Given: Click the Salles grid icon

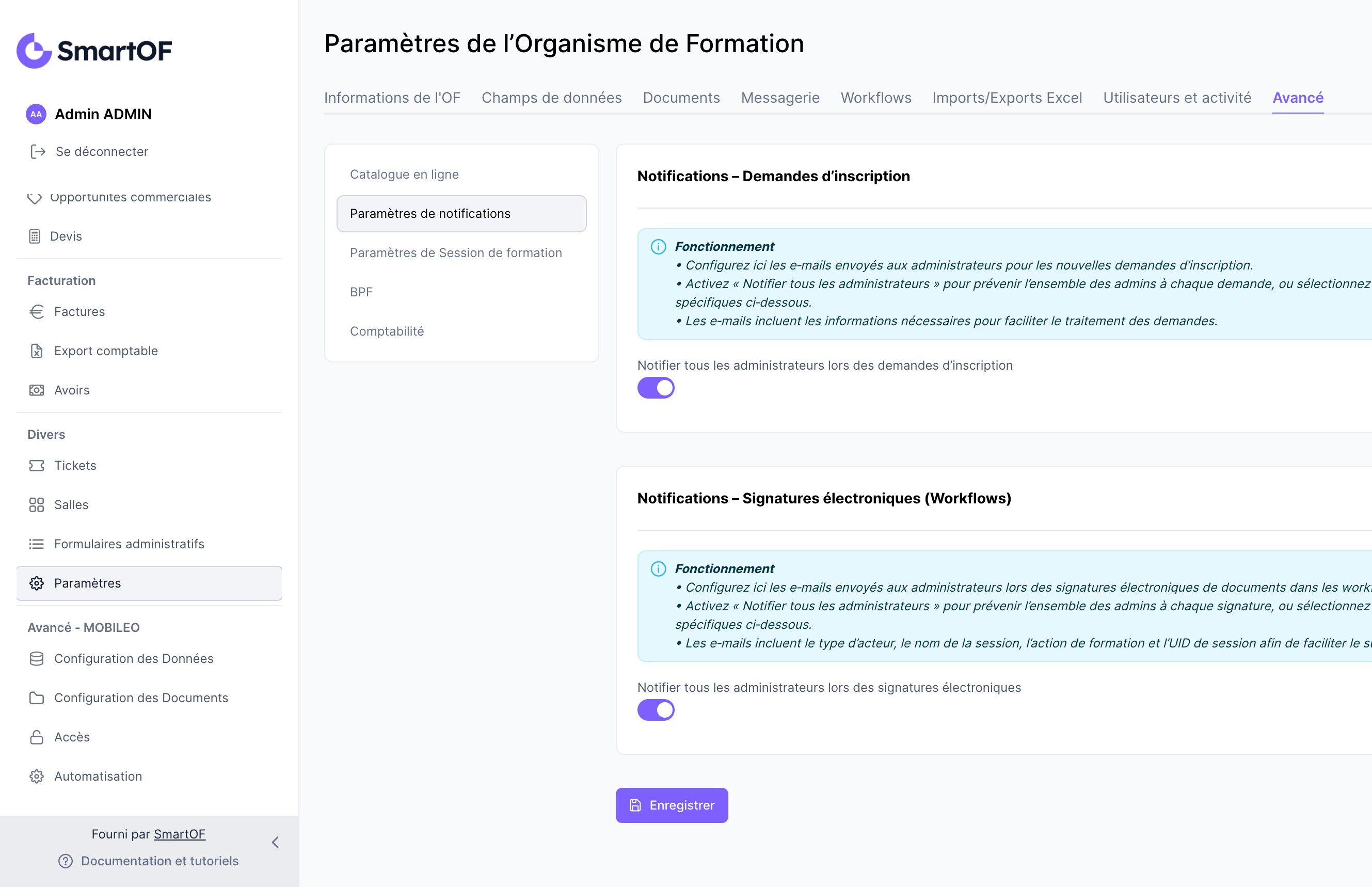Looking at the screenshot, I should tap(36, 504).
